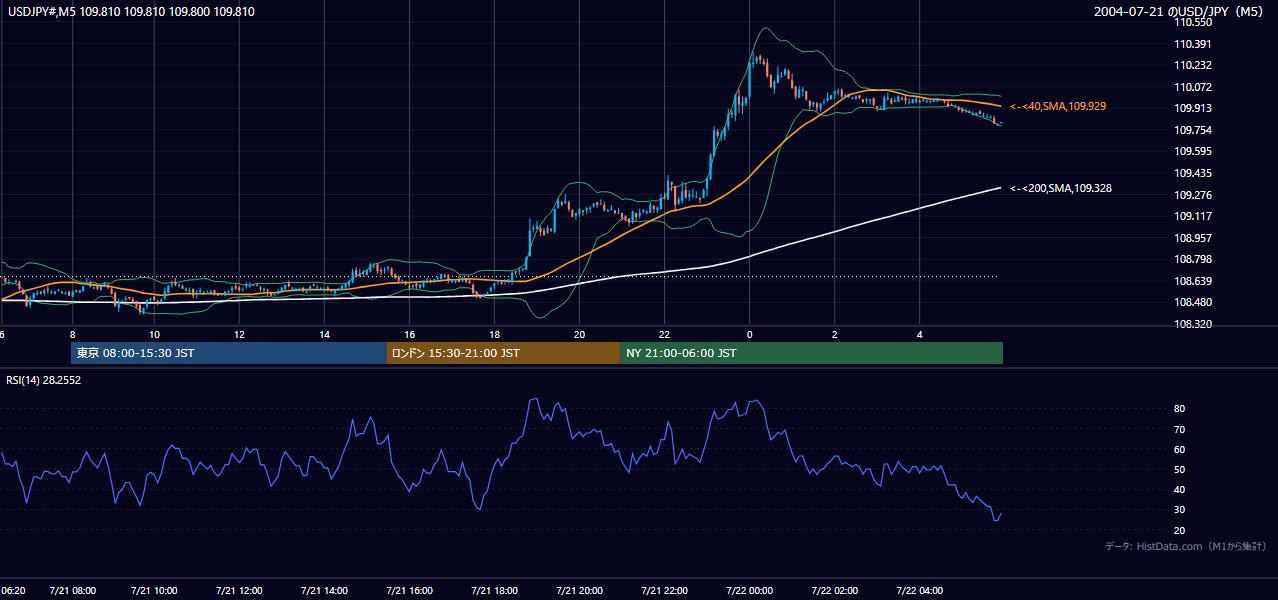
Task: Click the 7/21 20:00 time axis label
Action: click(579, 591)
